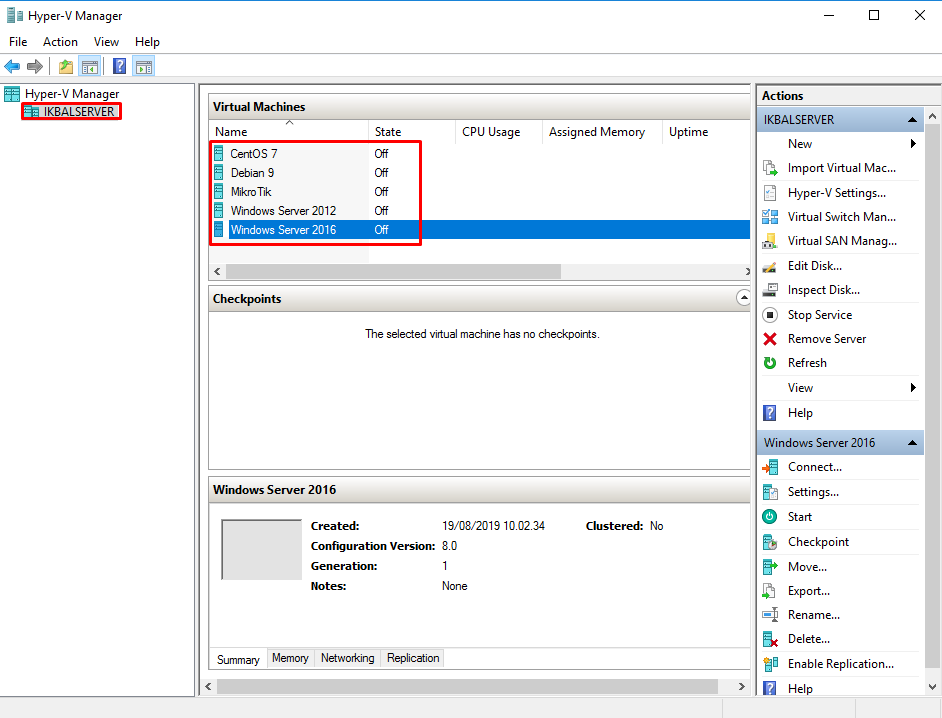This screenshot has height=718, width=942.
Task: Sort virtual machines by Name column
Action: [288, 132]
